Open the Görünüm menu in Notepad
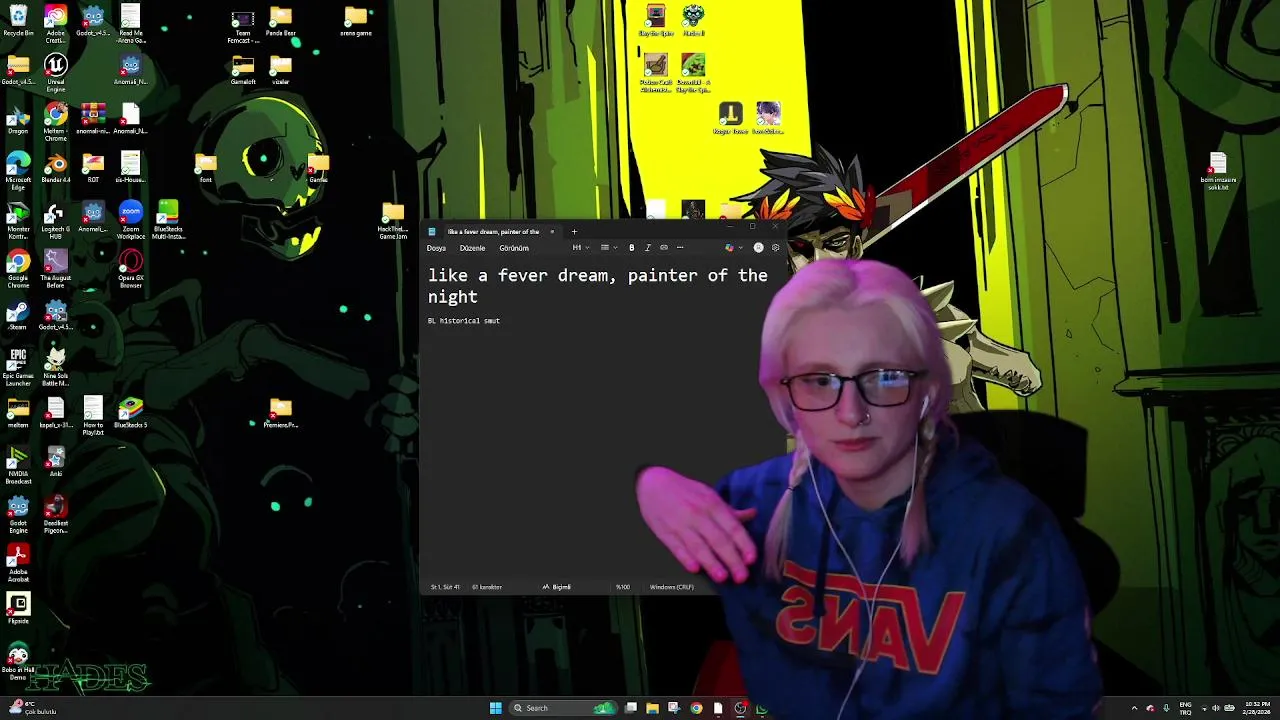Image resolution: width=1280 pixels, height=720 pixels. pyautogui.click(x=514, y=248)
